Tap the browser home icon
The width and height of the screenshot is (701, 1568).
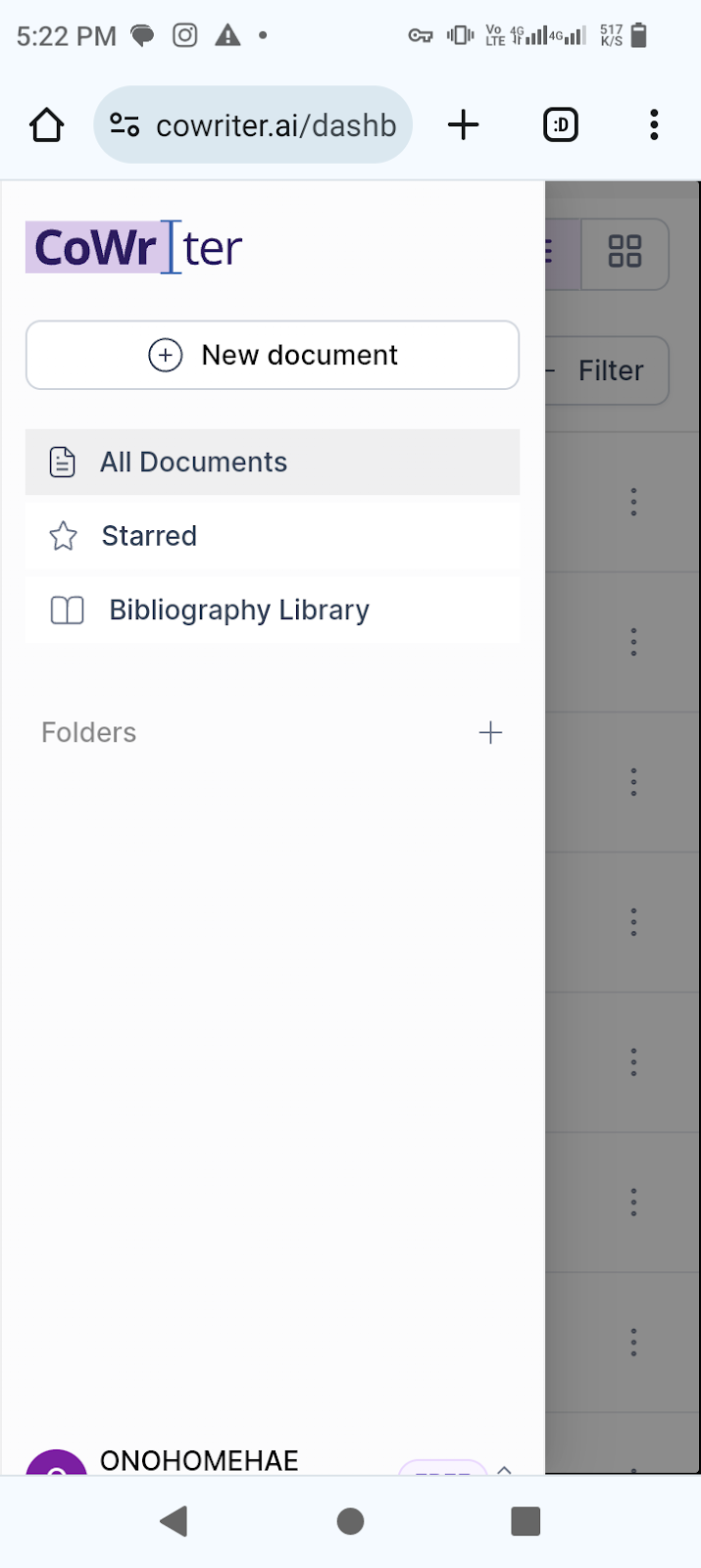(x=46, y=125)
